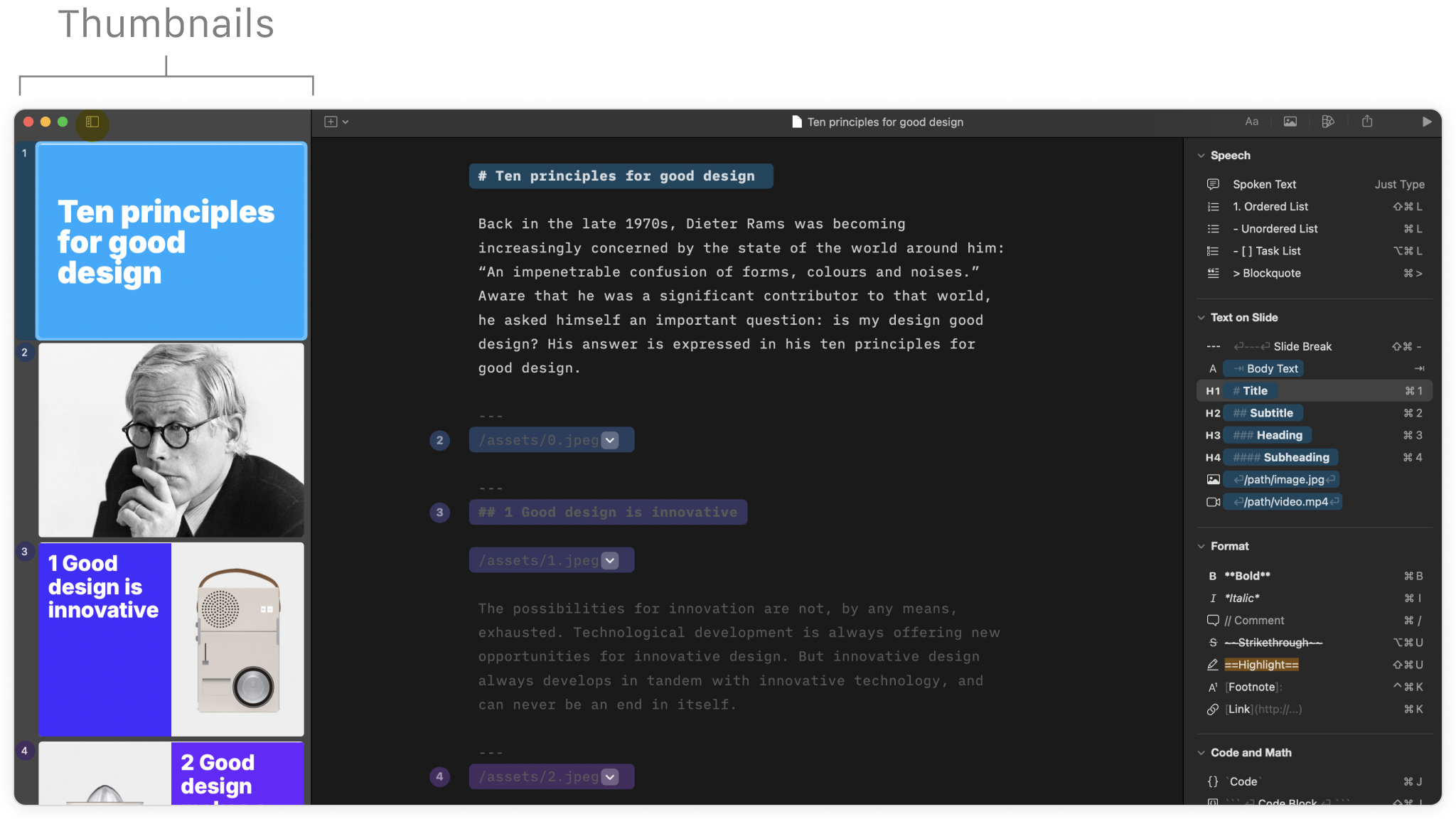Select slide 4 thumbnail 2 Good design
Screen dimensions: 1456x819
[x=171, y=773]
